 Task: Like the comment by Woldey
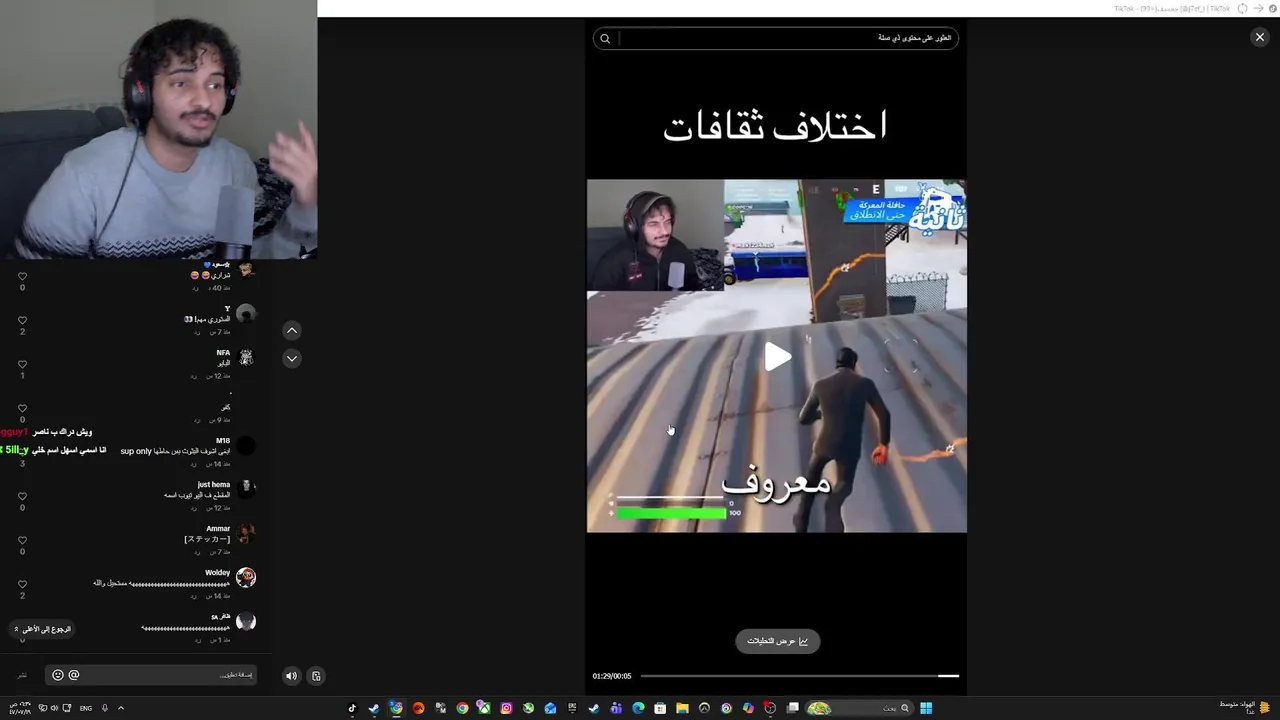pos(22,584)
